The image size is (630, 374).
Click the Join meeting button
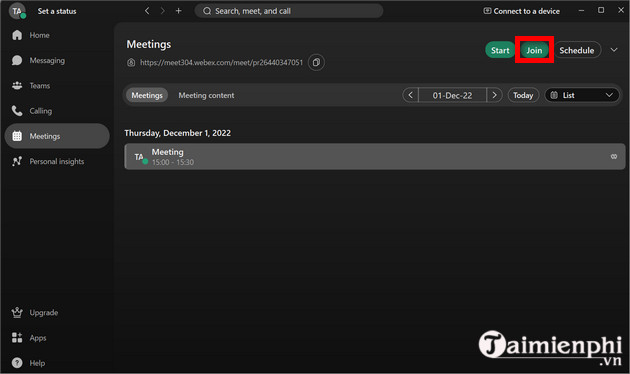pos(534,50)
